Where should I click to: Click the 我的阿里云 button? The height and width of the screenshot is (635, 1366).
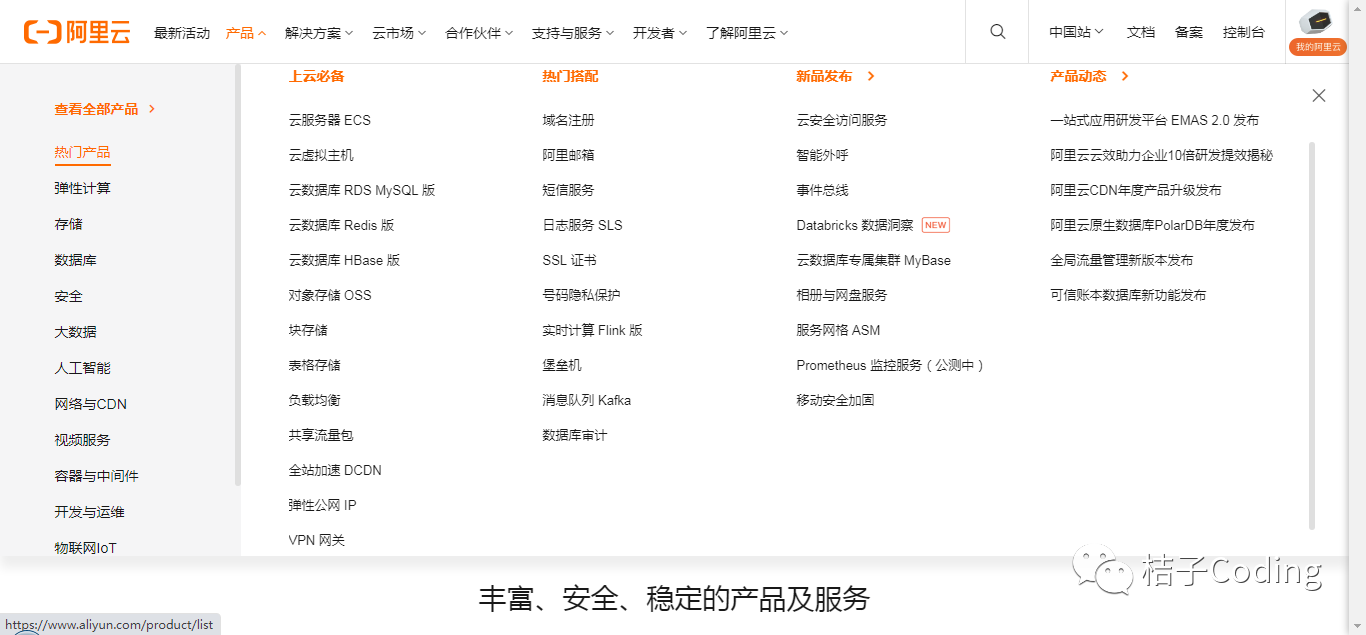pos(1317,47)
